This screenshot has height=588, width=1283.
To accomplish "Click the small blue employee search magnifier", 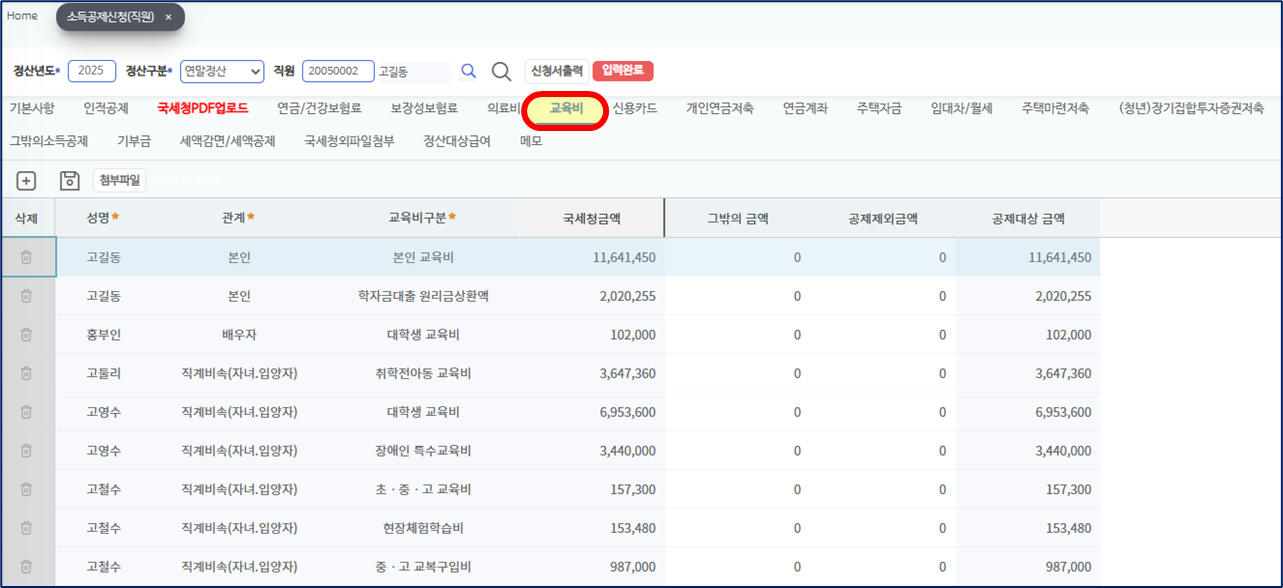I will [x=468, y=71].
